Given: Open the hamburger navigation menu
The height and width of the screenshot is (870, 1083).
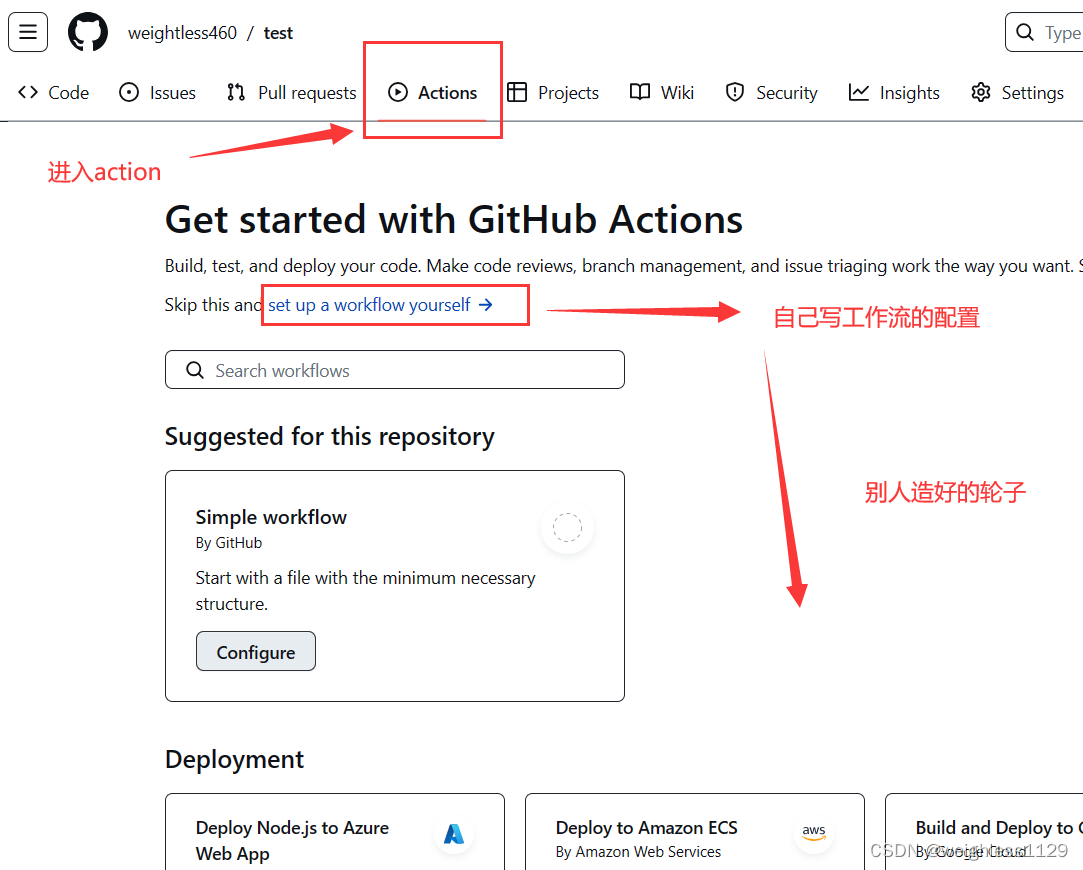Looking at the screenshot, I should [28, 32].
